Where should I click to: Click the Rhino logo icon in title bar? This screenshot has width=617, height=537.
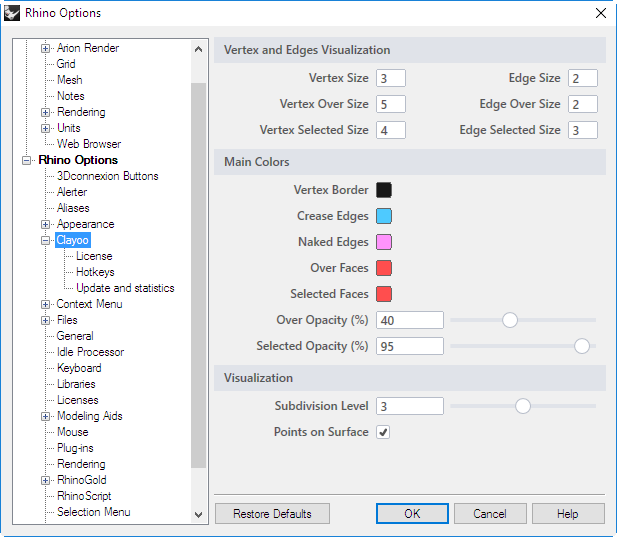(x=12, y=13)
